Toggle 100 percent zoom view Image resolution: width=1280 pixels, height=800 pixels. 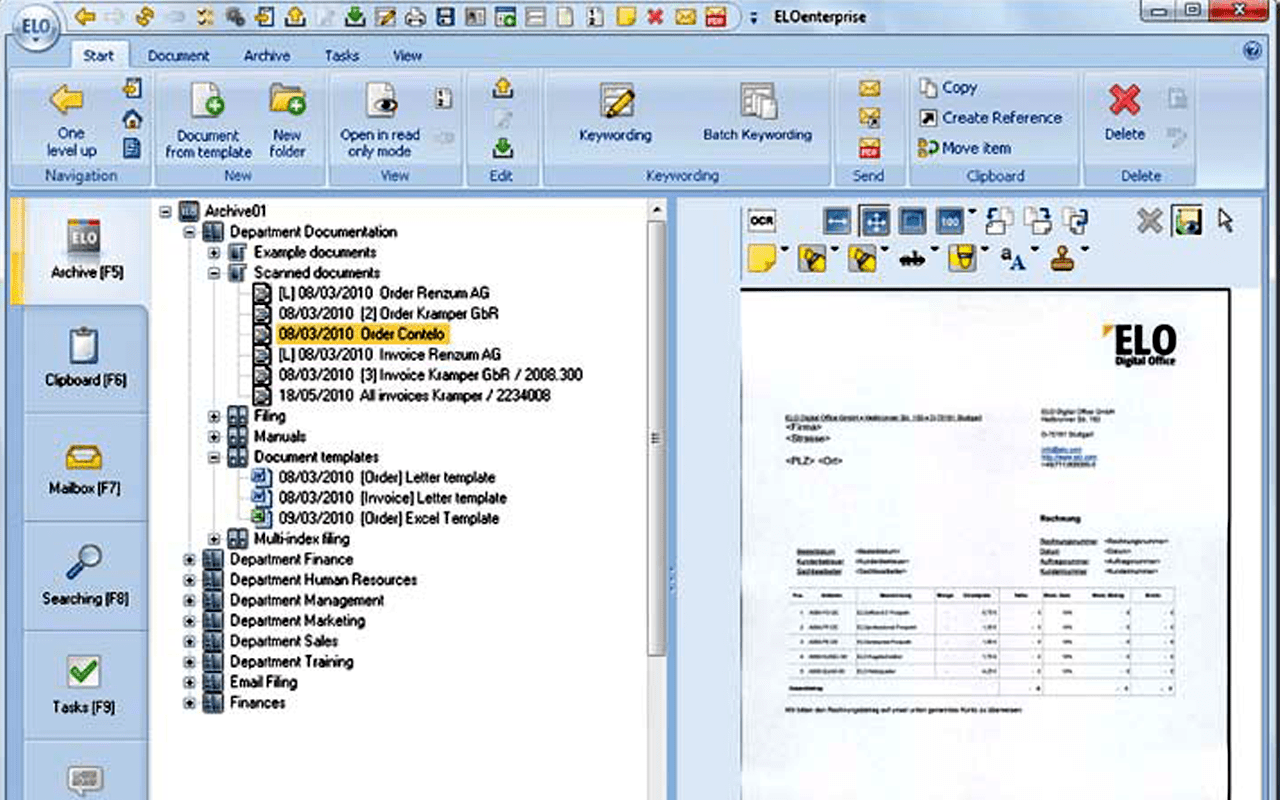(x=949, y=221)
